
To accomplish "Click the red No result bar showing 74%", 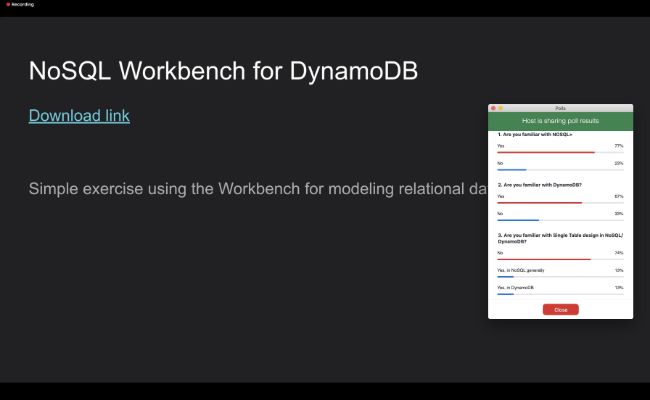I will click(x=544, y=259).
